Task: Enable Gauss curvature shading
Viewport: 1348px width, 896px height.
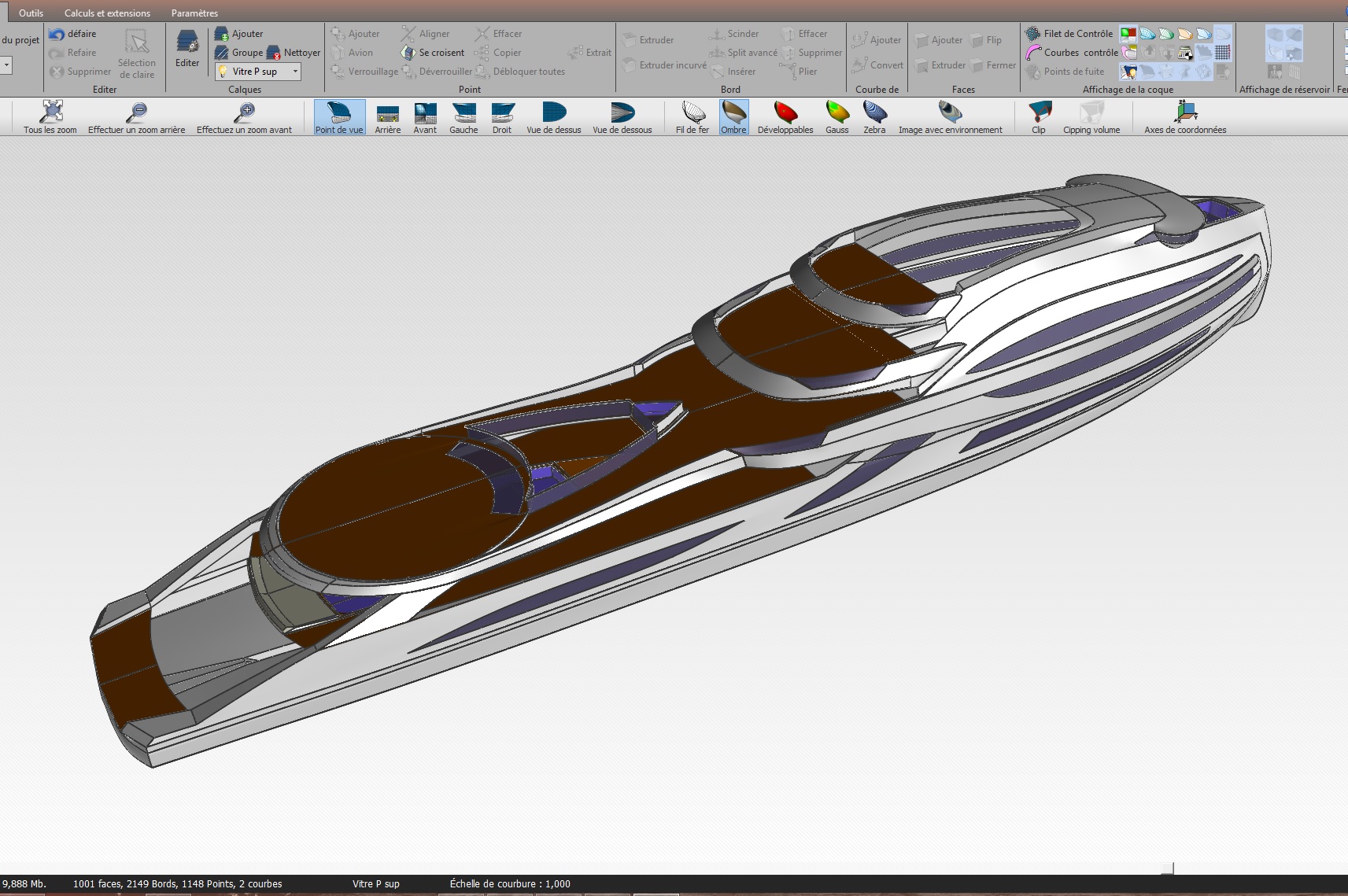Action: point(837,117)
